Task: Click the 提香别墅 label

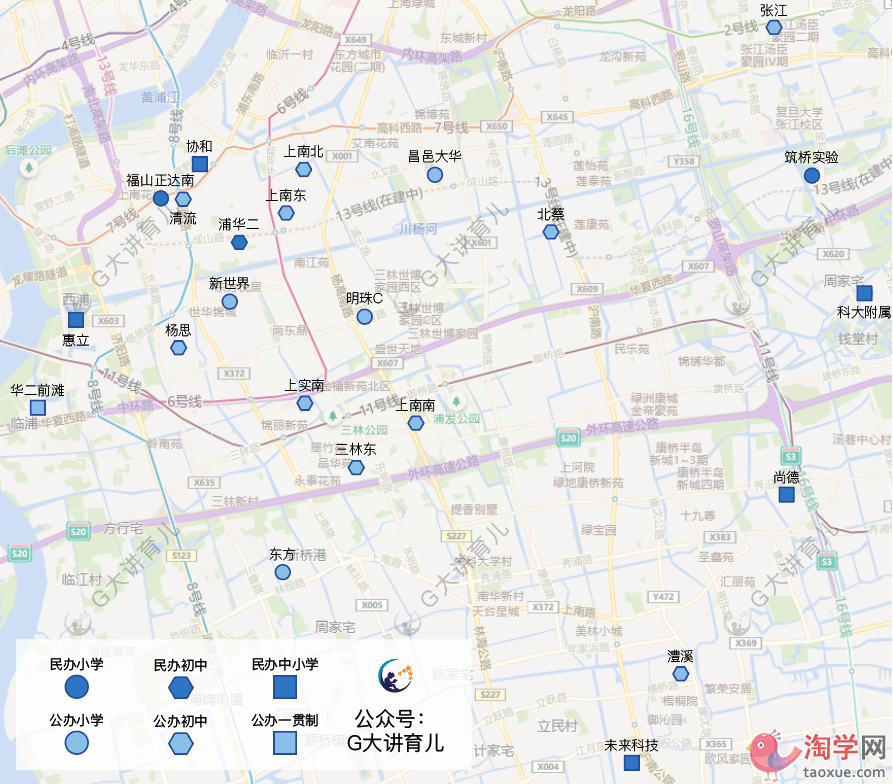Action: pyautogui.click(x=474, y=509)
